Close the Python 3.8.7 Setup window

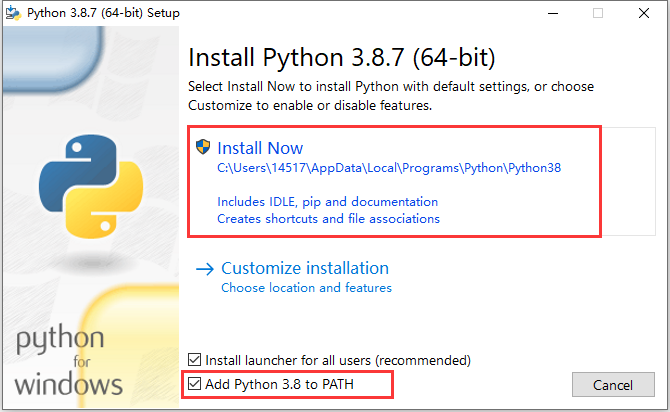[x=644, y=13]
